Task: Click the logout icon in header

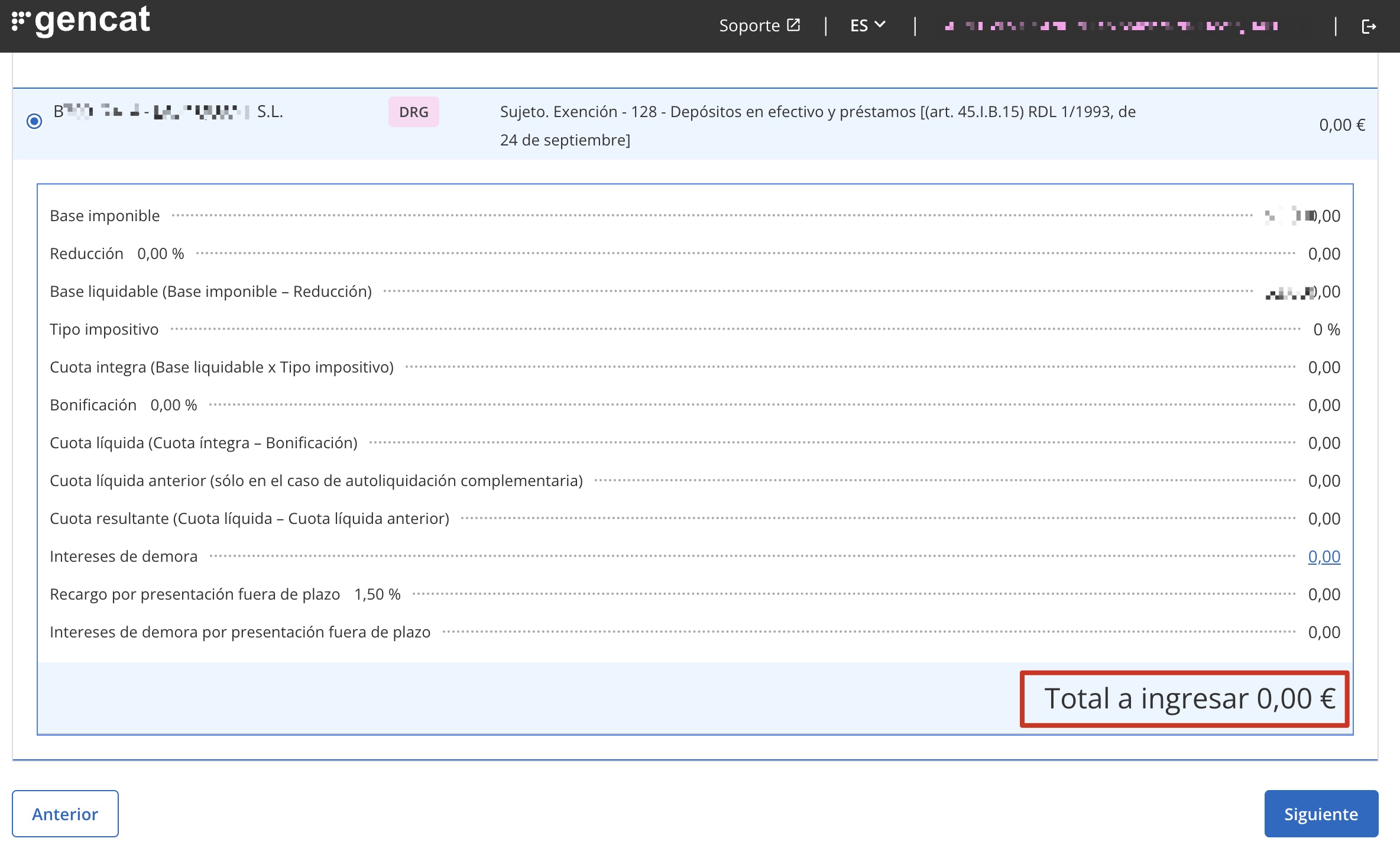Action: (x=1369, y=27)
